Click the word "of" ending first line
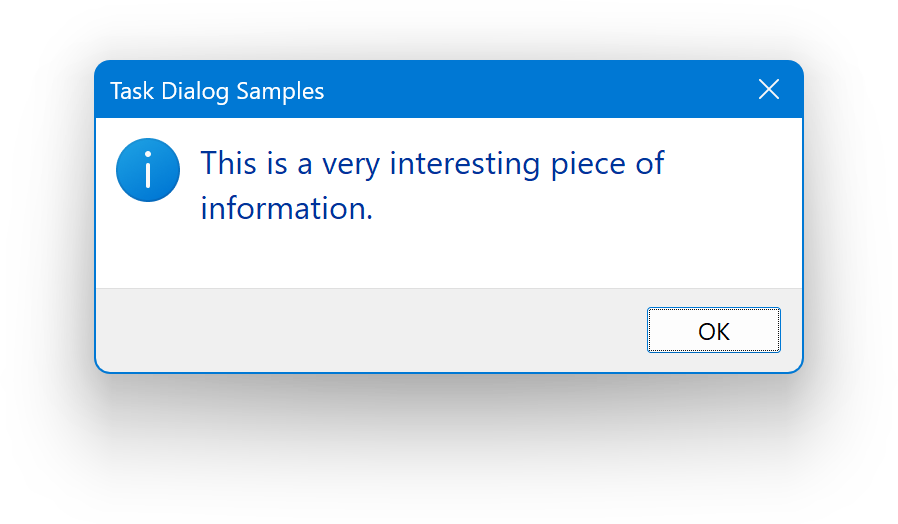This screenshot has width=898, height=524. 650,163
